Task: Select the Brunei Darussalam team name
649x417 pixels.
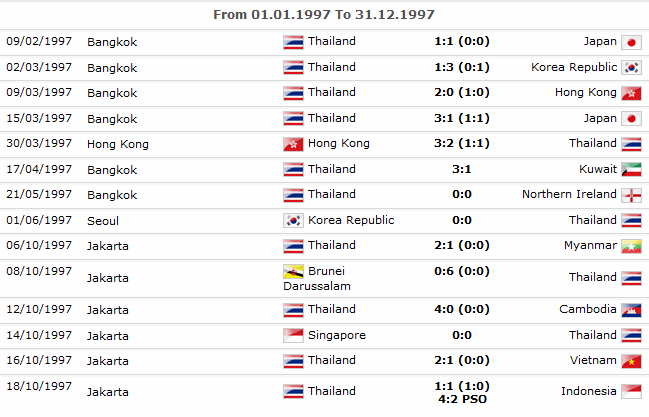Action: coord(317,279)
